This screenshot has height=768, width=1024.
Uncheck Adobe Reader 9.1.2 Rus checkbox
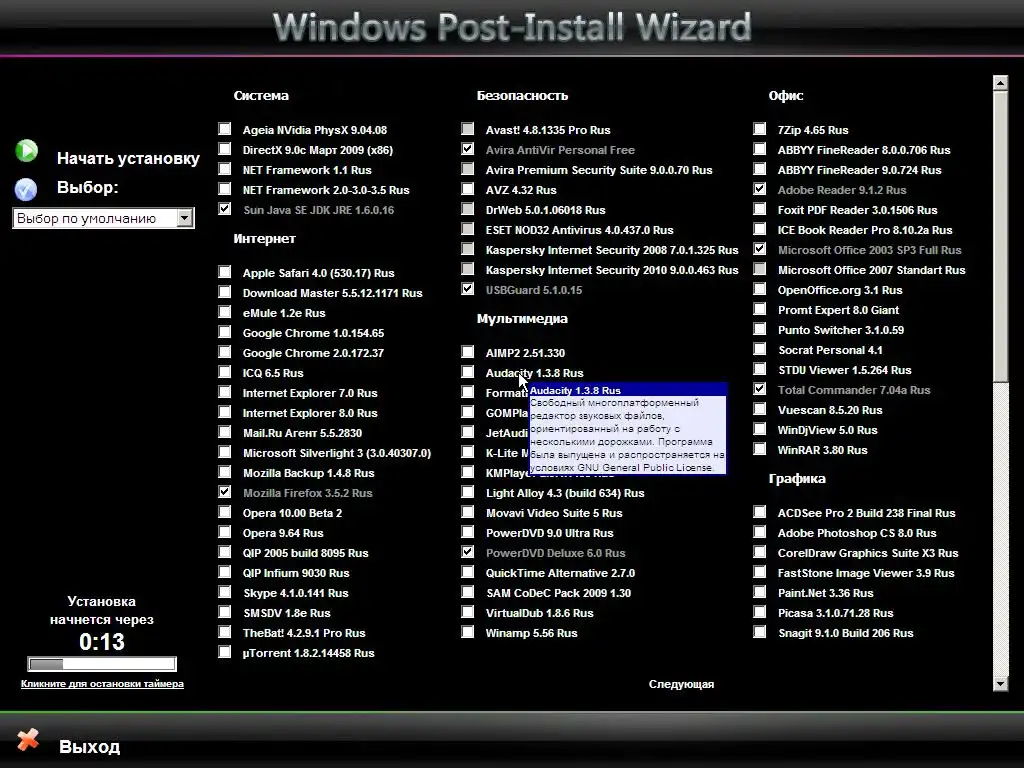point(760,189)
